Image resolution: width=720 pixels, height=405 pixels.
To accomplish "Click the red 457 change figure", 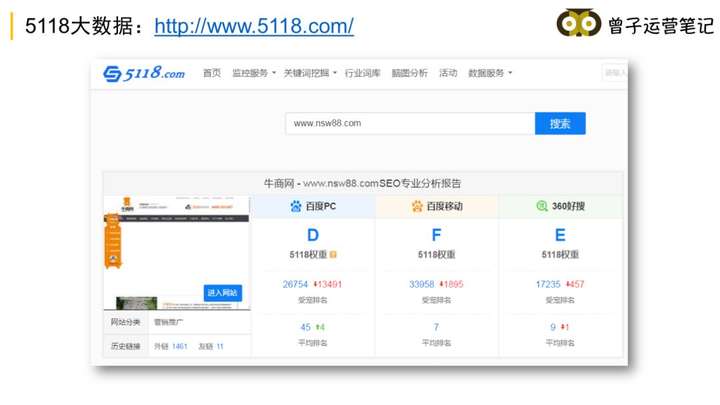I will coord(575,284).
